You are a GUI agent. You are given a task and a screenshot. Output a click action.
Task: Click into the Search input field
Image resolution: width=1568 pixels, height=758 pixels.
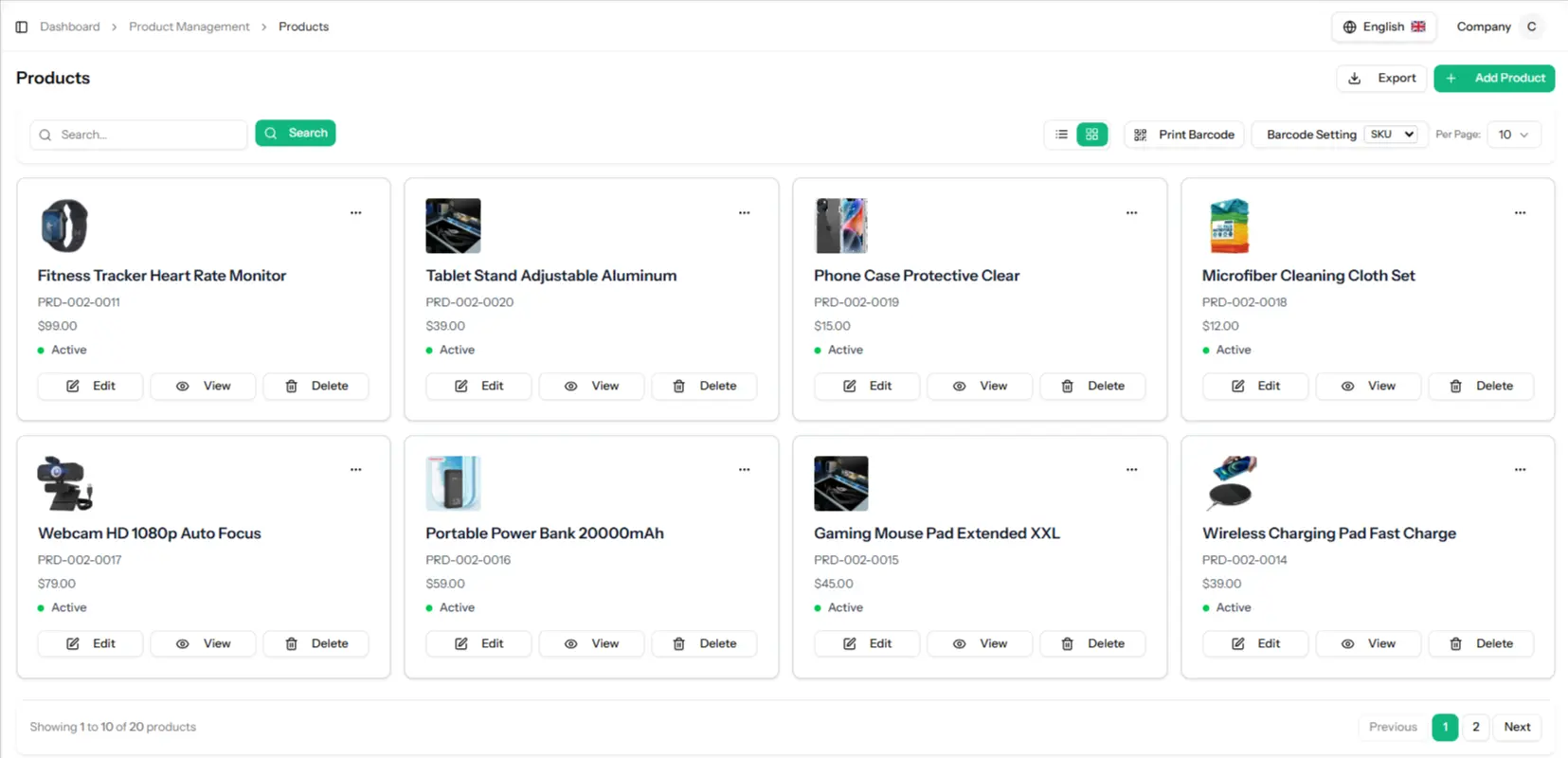click(138, 135)
